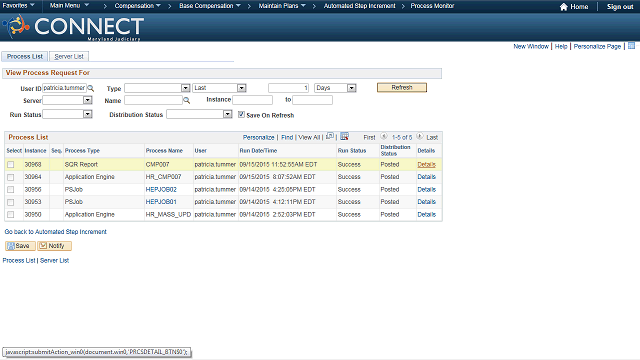Show next rows with the right arrow icon

pyautogui.click(x=420, y=136)
